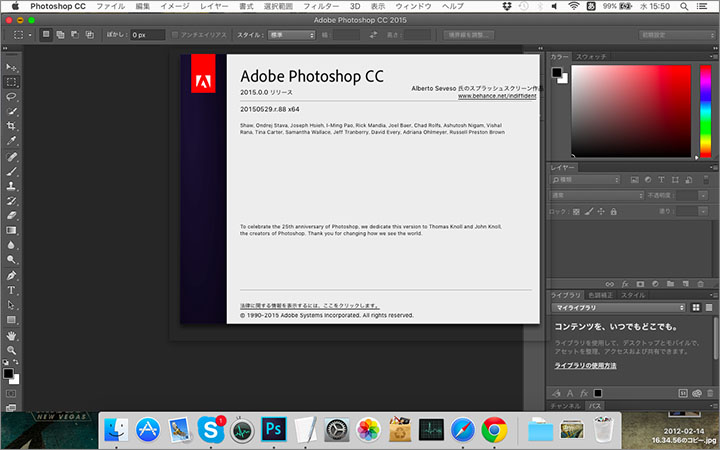The height and width of the screenshot is (450, 720).
Task: Click the Layers panel trash icon
Action: tap(701, 284)
